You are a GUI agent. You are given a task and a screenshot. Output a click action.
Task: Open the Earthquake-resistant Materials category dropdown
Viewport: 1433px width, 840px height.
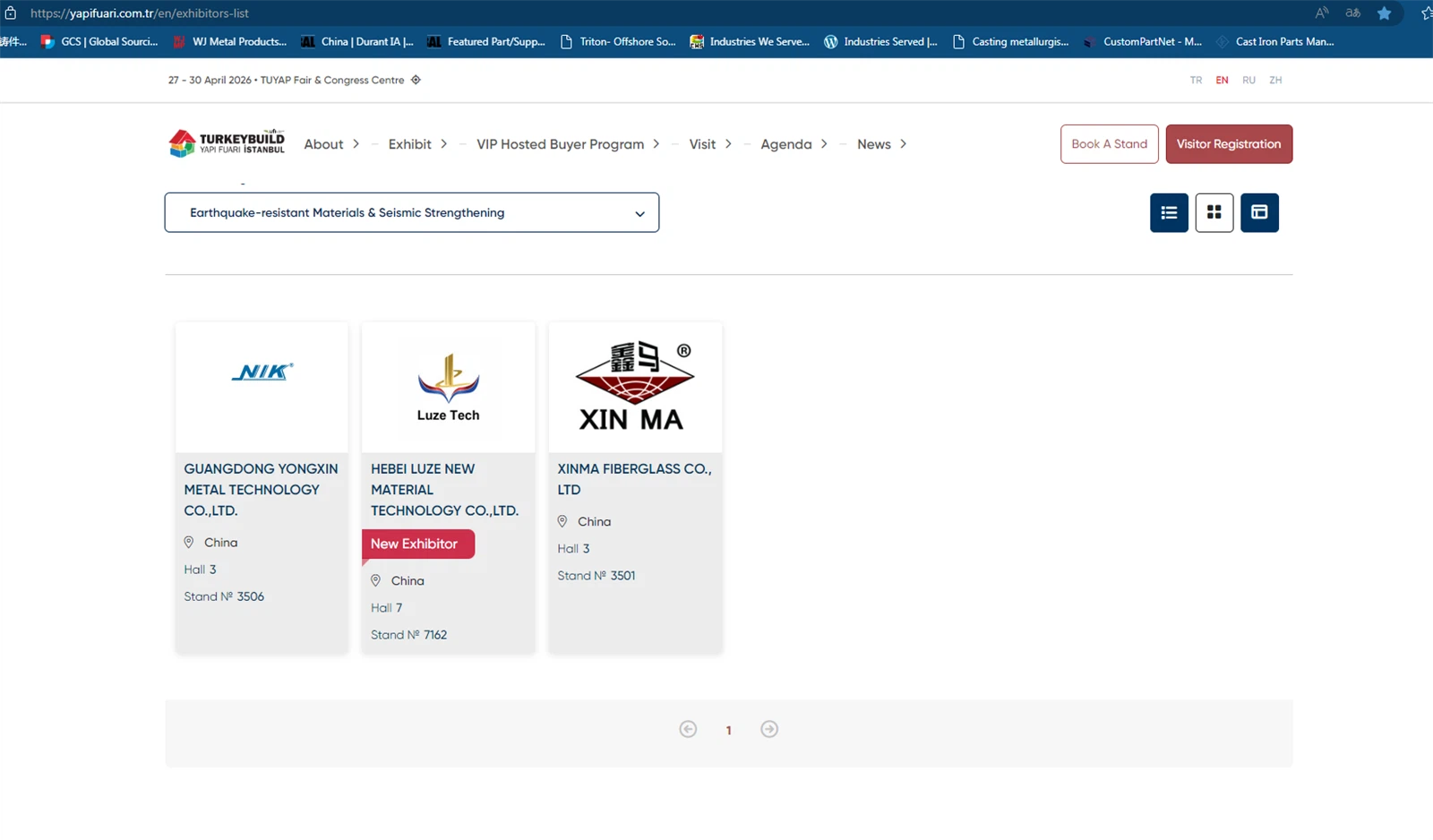(x=412, y=212)
